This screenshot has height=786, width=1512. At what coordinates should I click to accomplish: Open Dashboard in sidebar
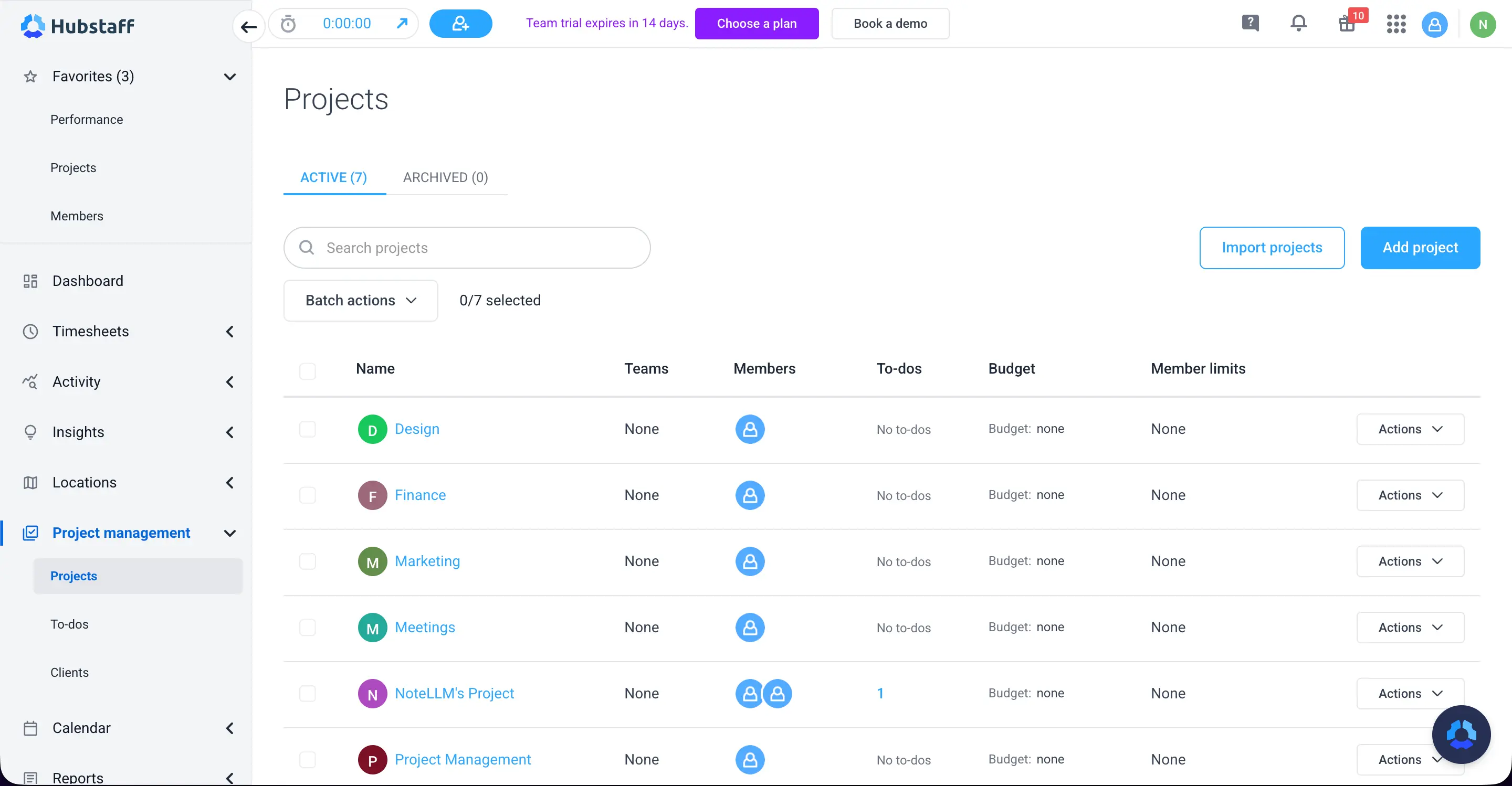point(88,281)
